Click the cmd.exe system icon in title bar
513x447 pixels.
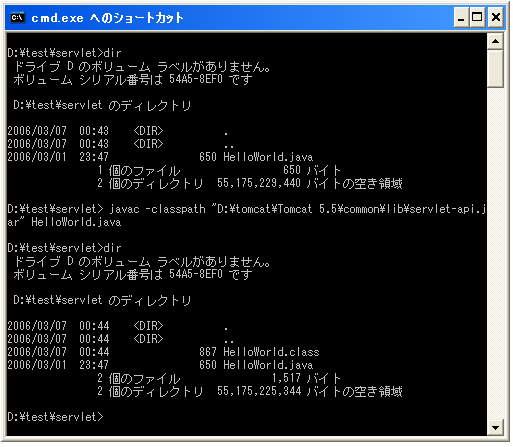[17, 17]
